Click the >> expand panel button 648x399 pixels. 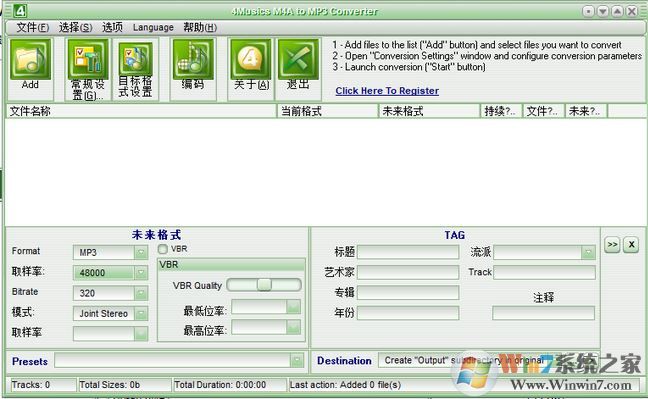[612, 244]
